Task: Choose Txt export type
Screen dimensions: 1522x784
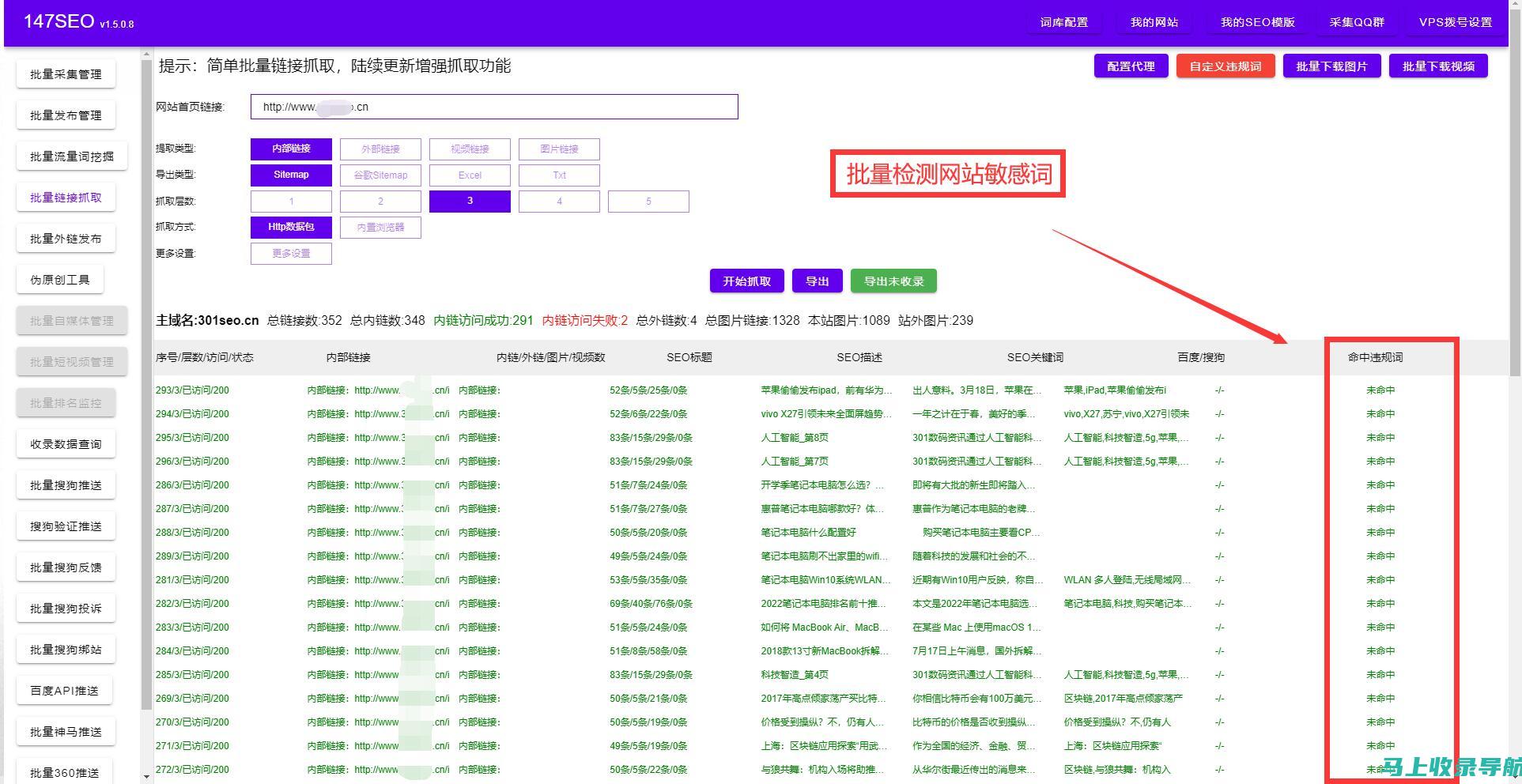Action: click(x=559, y=175)
